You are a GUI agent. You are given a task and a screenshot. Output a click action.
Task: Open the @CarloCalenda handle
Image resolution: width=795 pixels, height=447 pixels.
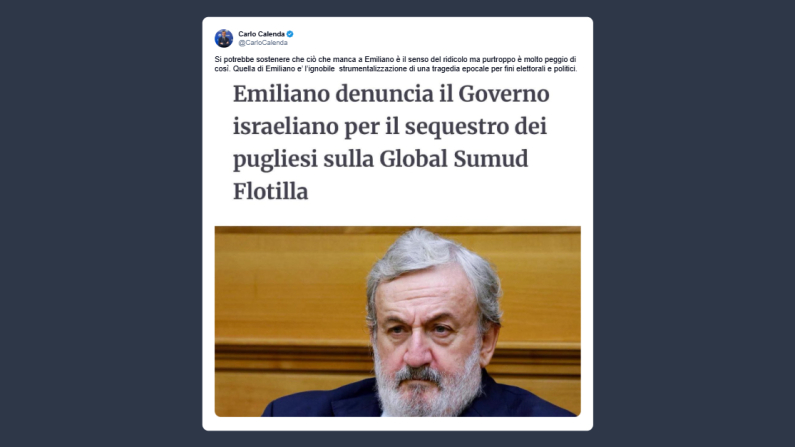pyautogui.click(x=263, y=43)
